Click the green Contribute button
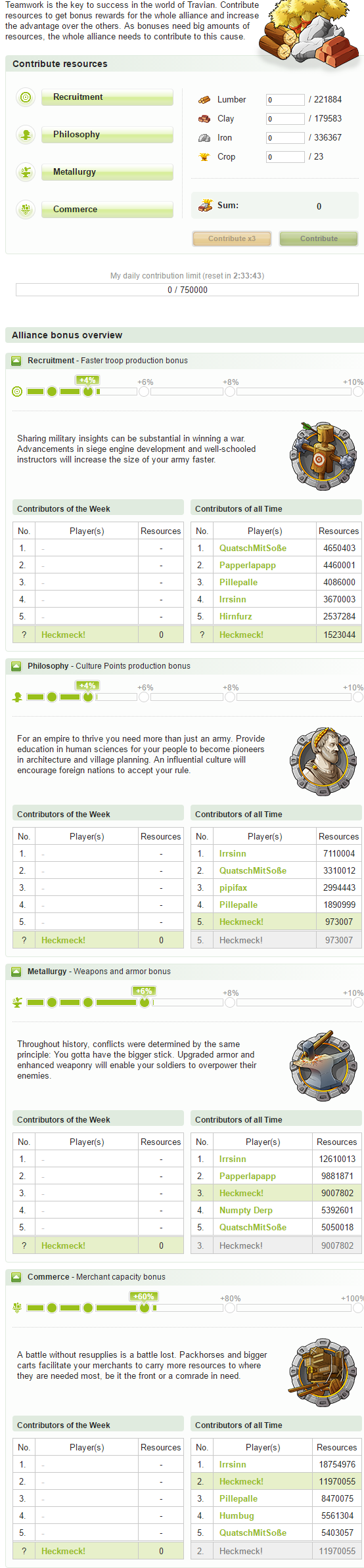This screenshot has width=364, height=1568. (319, 238)
